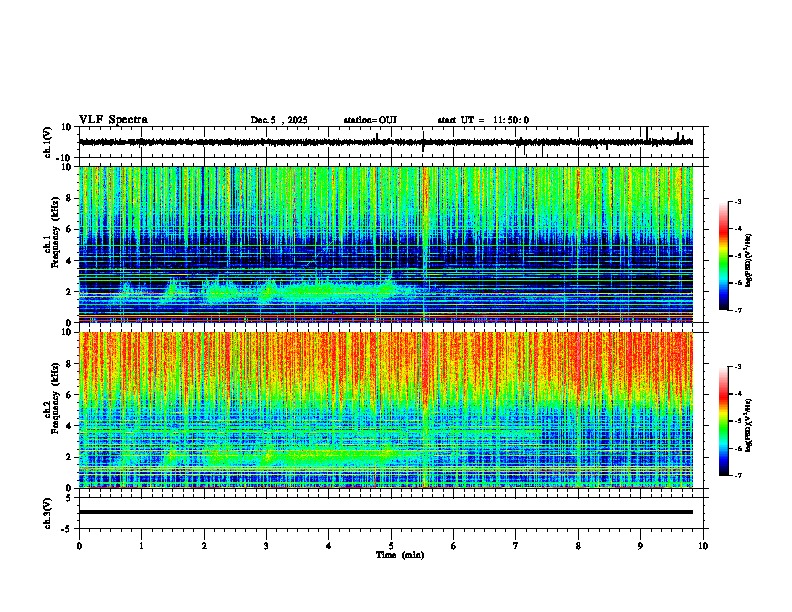The height and width of the screenshot is (612, 792).
Task: Click the date 'Dec. 5, 2025'
Action: [279, 120]
